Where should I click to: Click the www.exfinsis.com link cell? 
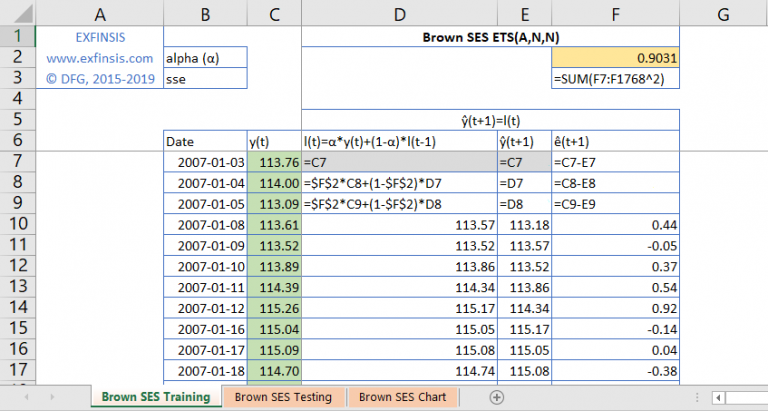coord(100,58)
